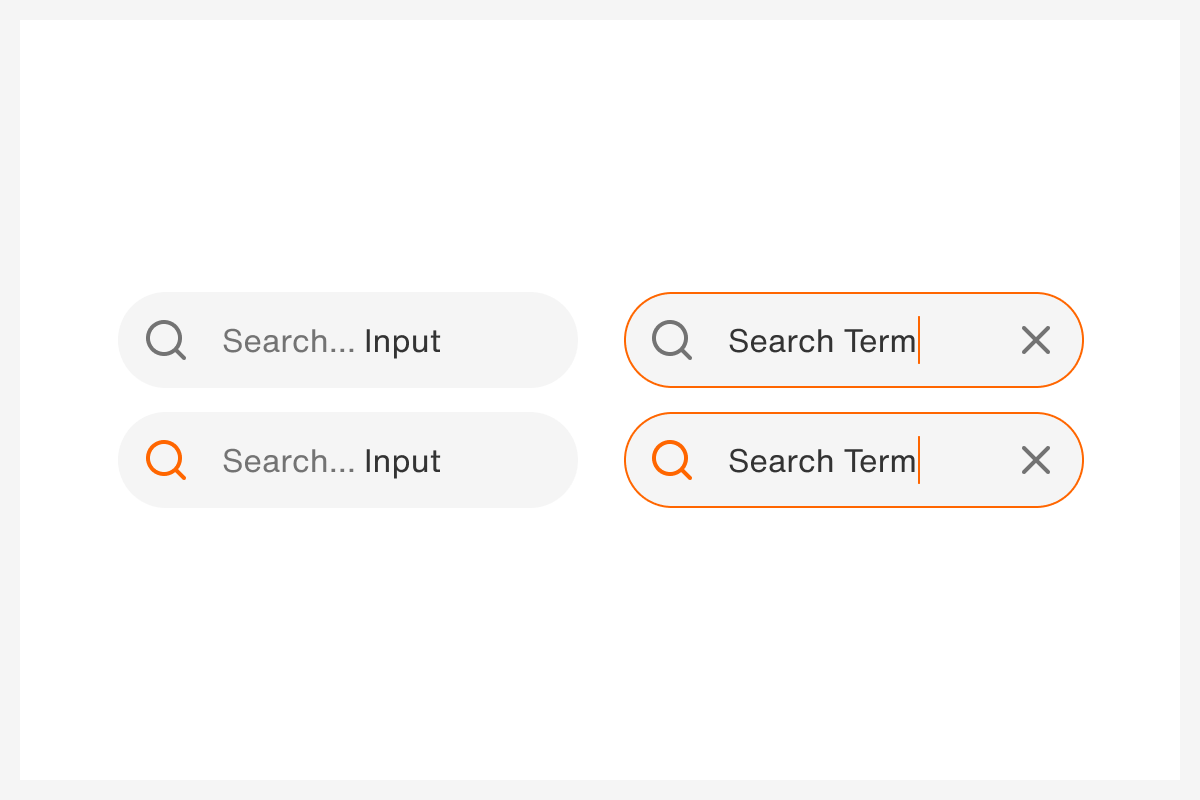Click the gray magnifier icon in top-right search field
This screenshot has width=1200, height=800.
click(671, 340)
